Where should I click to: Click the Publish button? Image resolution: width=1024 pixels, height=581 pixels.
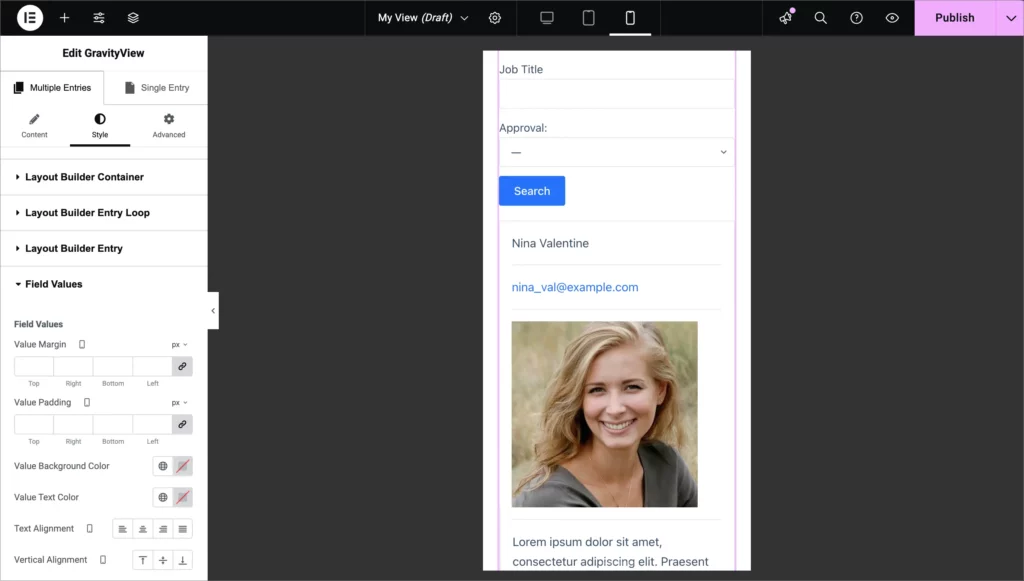(954, 17)
